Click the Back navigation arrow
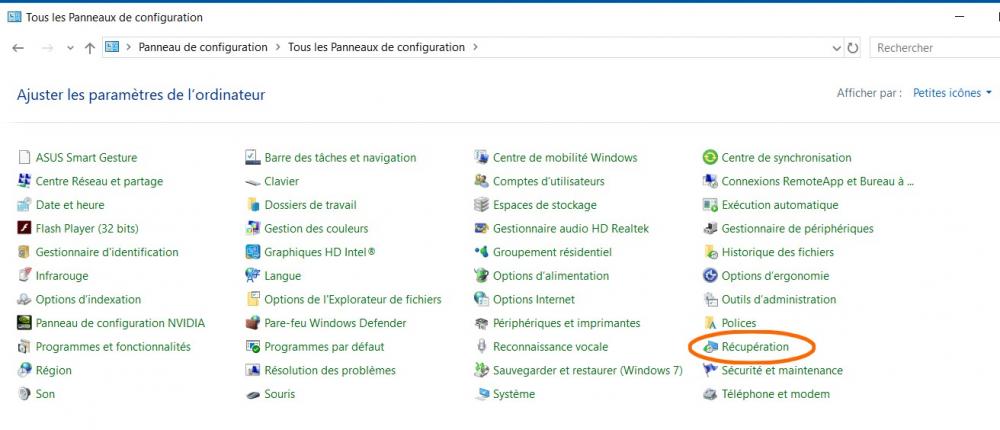 pos(18,48)
